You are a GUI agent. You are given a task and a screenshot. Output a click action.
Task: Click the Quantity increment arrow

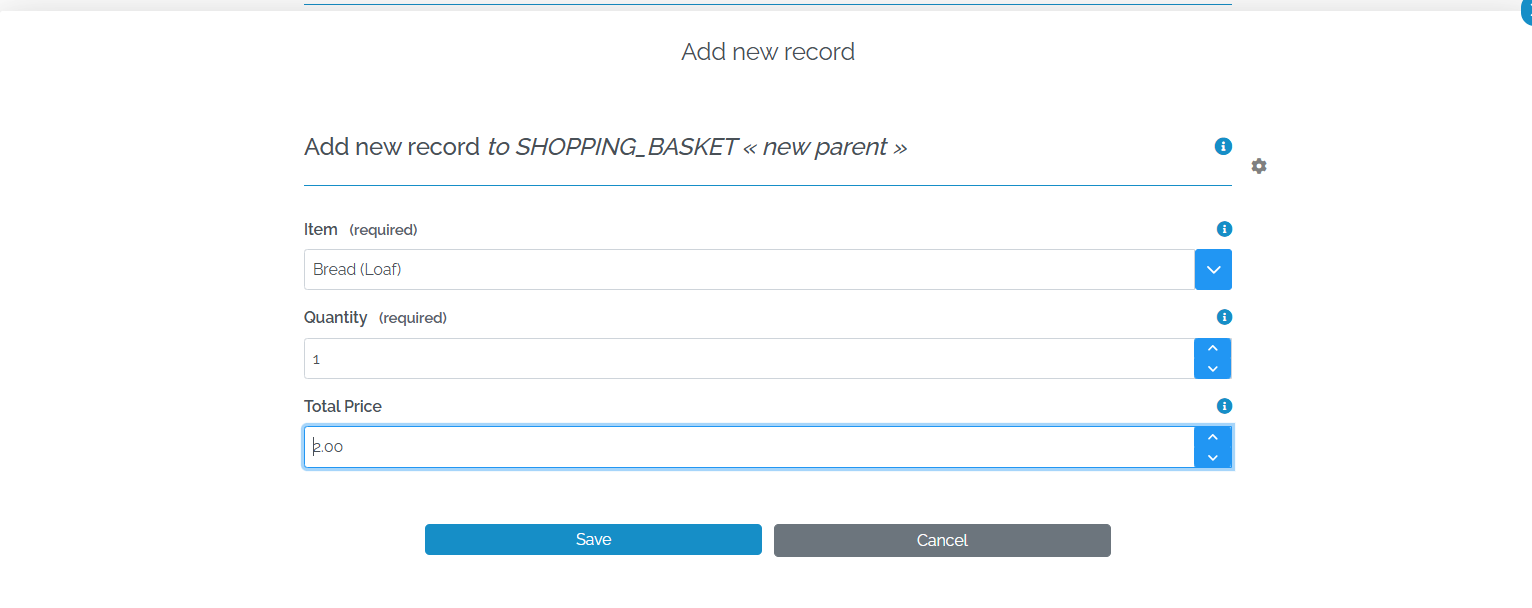point(1212,347)
